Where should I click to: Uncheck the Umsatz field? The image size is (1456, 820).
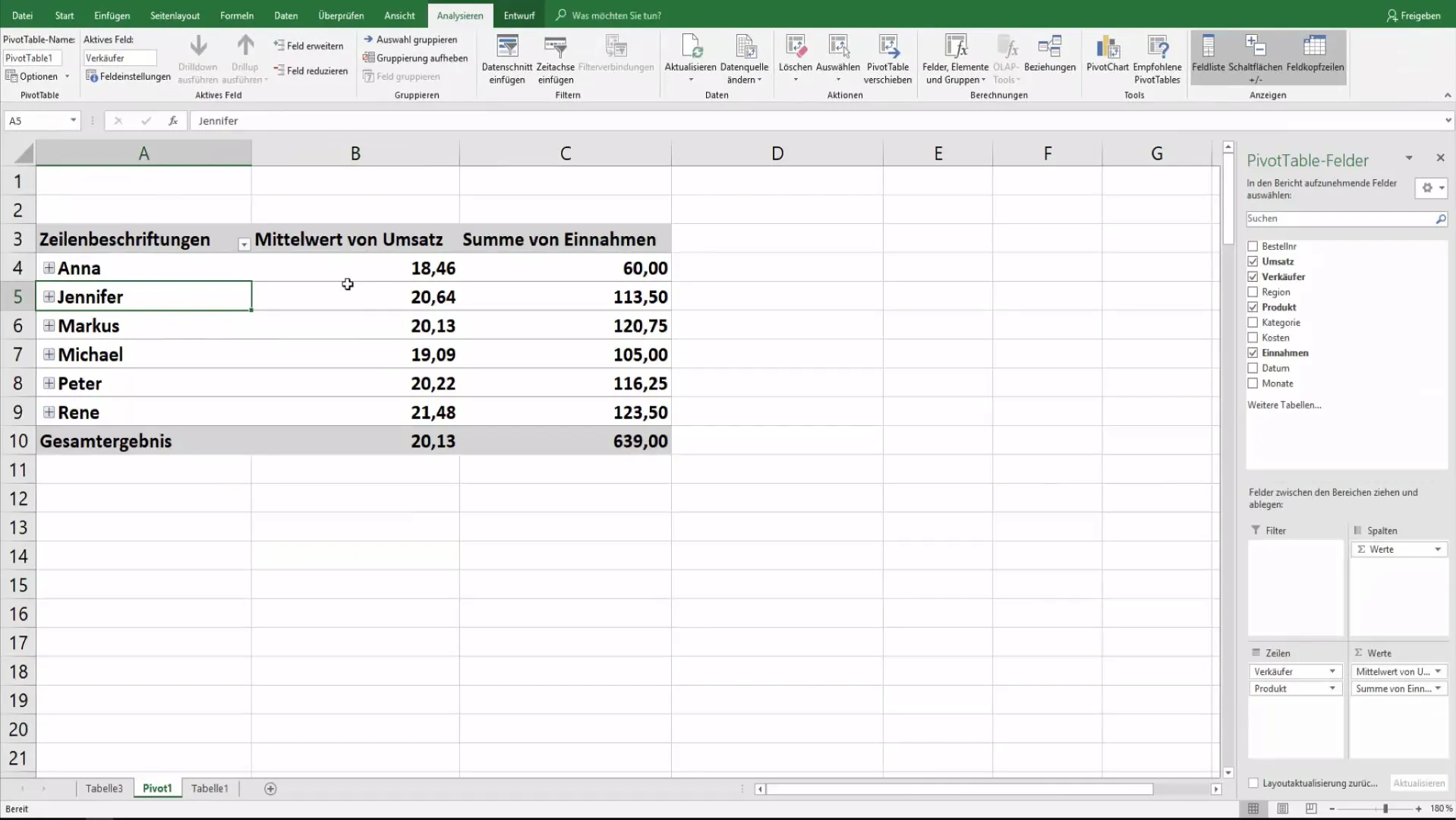(x=1253, y=262)
